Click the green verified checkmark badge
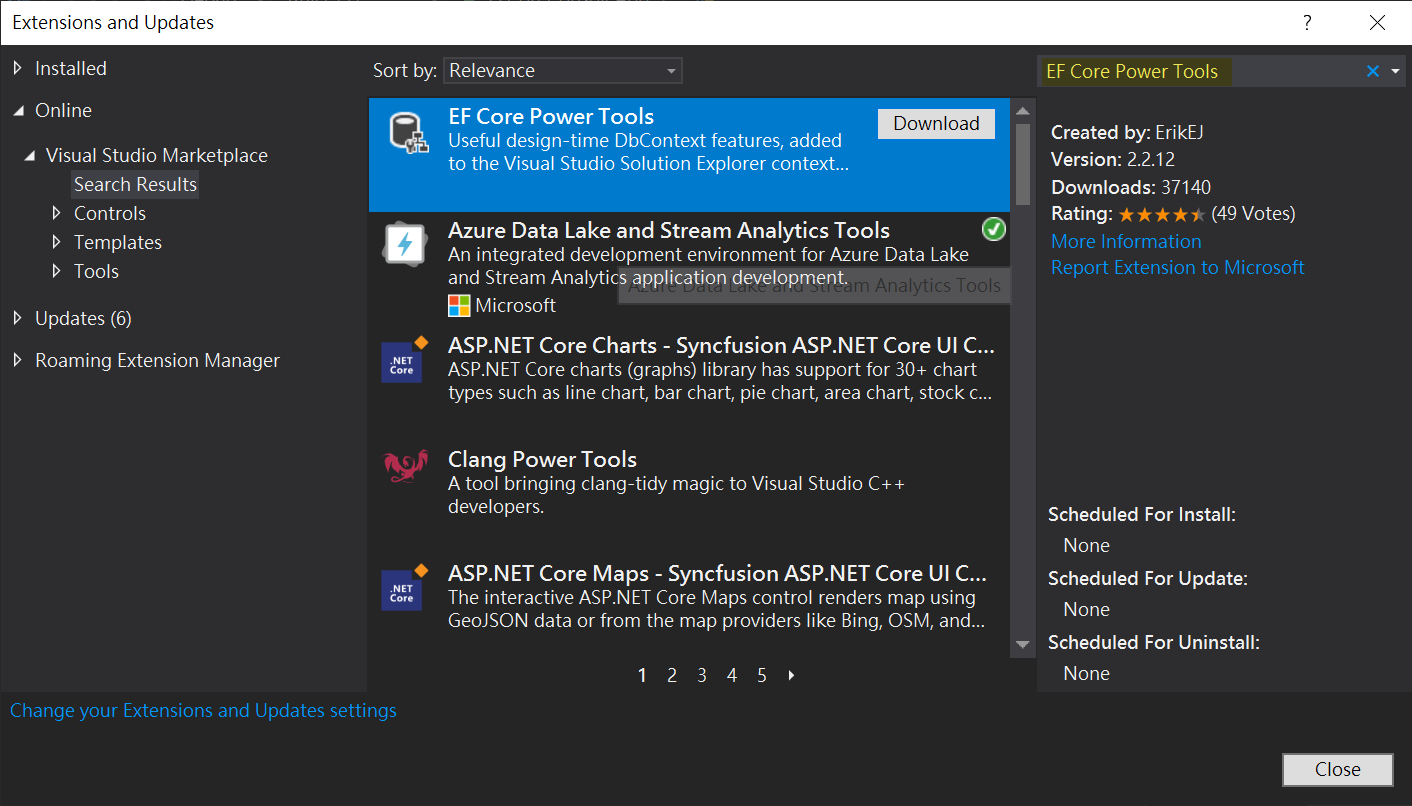Image resolution: width=1412 pixels, height=806 pixels. tap(993, 229)
